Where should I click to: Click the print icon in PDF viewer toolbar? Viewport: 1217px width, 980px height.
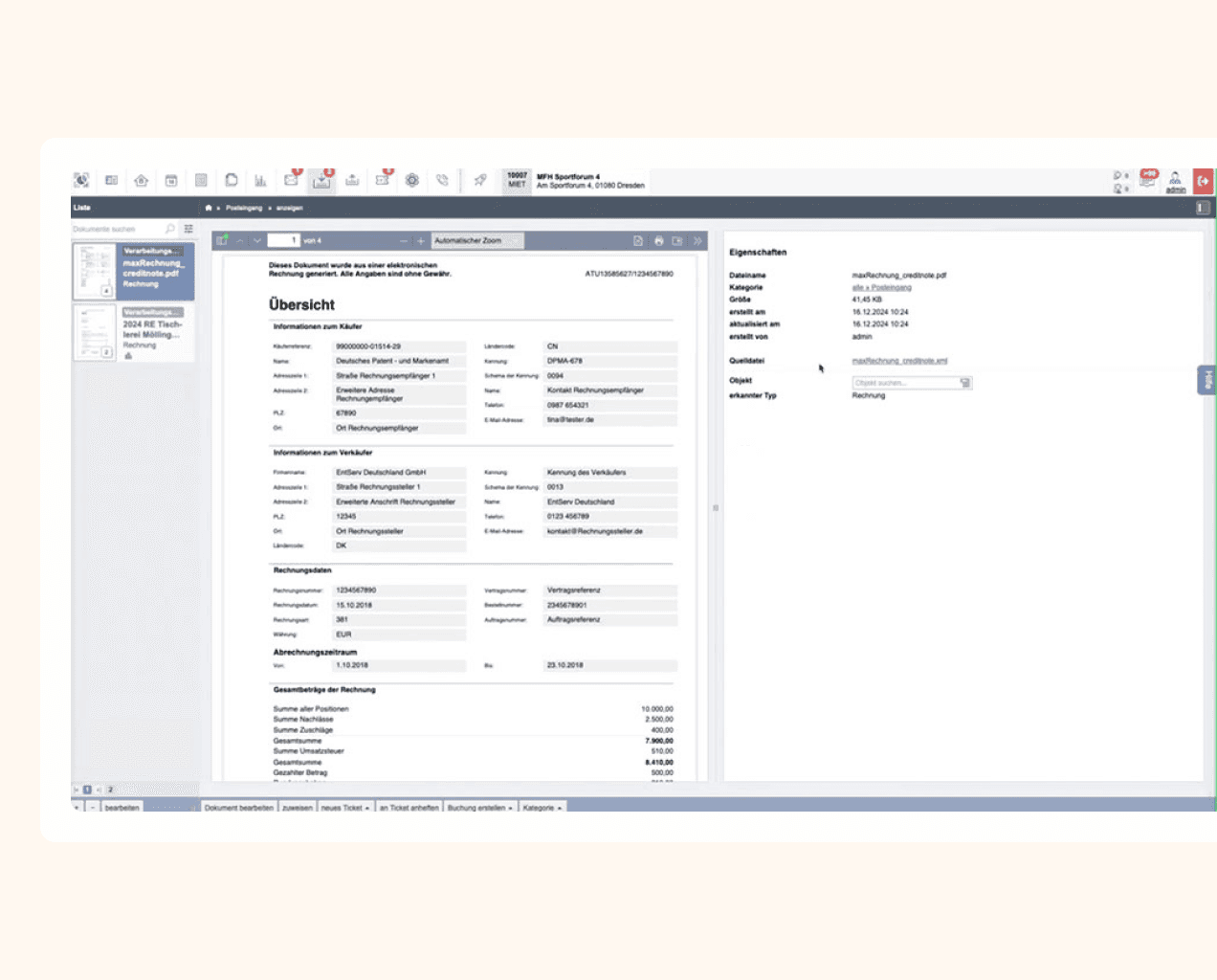tap(658, 240)
